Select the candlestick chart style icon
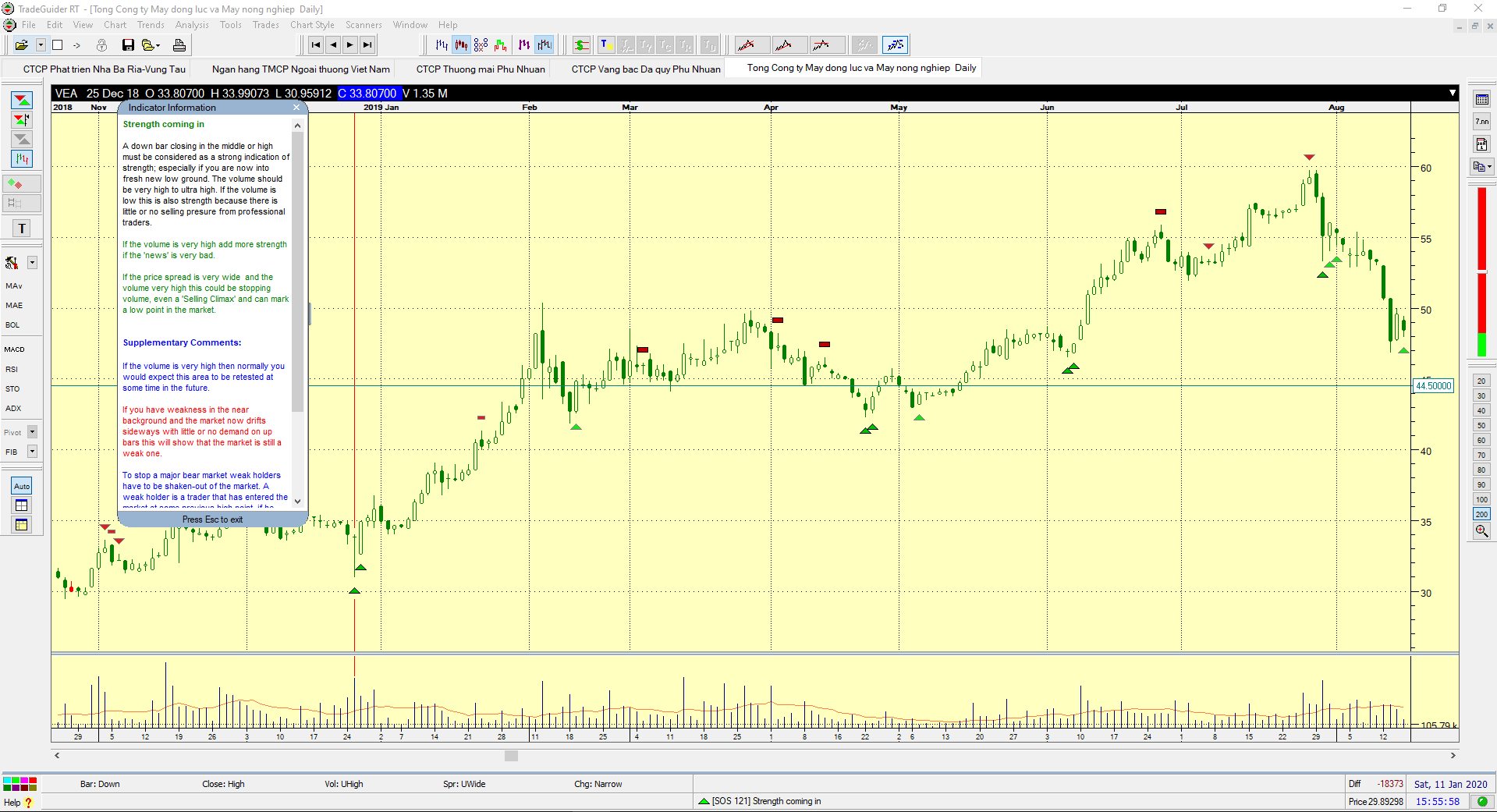 point(461,45)
